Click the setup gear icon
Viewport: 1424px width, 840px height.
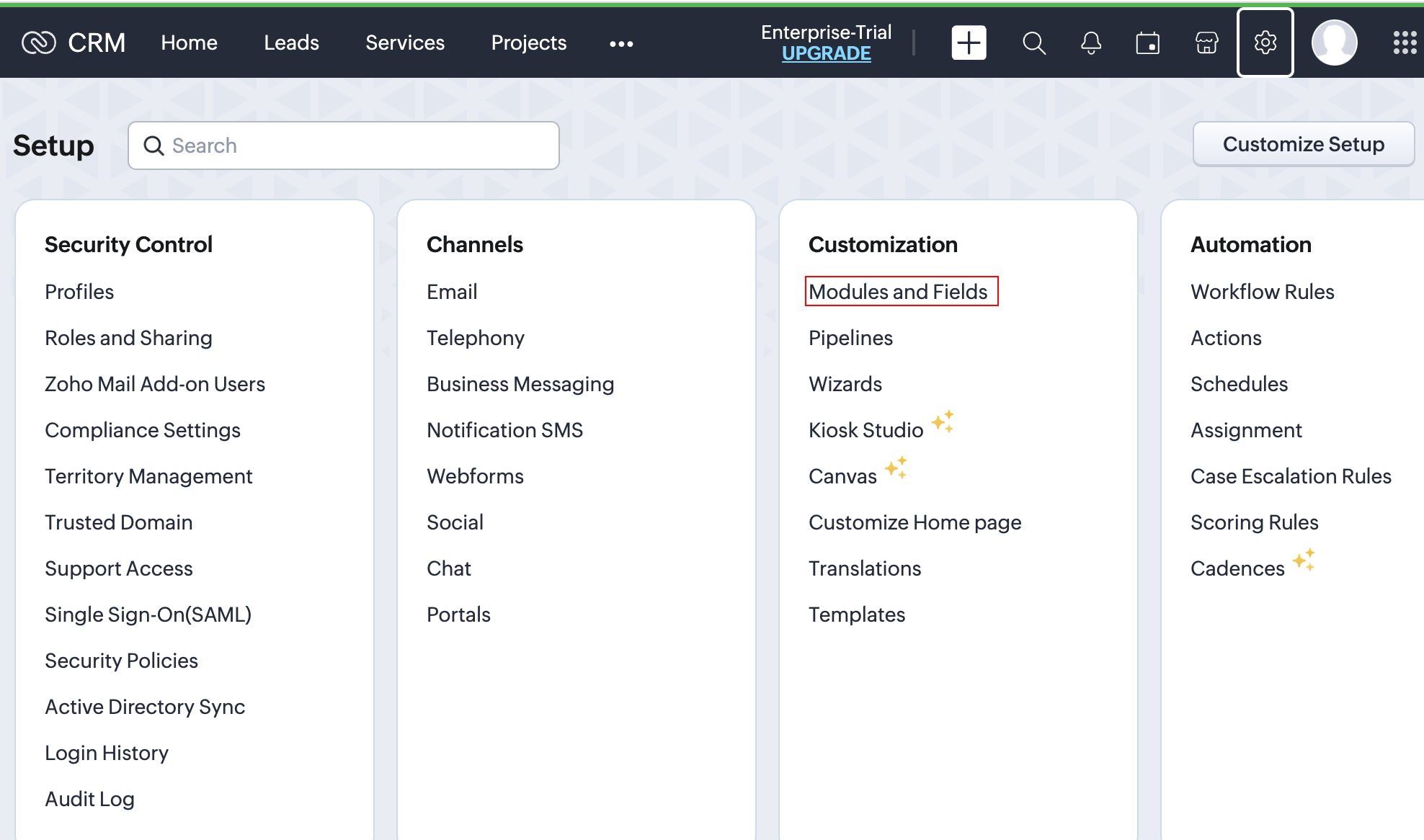coord(1265,43)
